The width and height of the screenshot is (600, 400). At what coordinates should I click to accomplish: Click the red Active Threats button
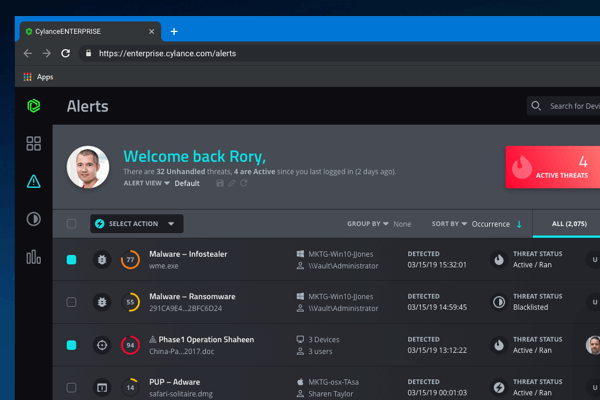553,167
